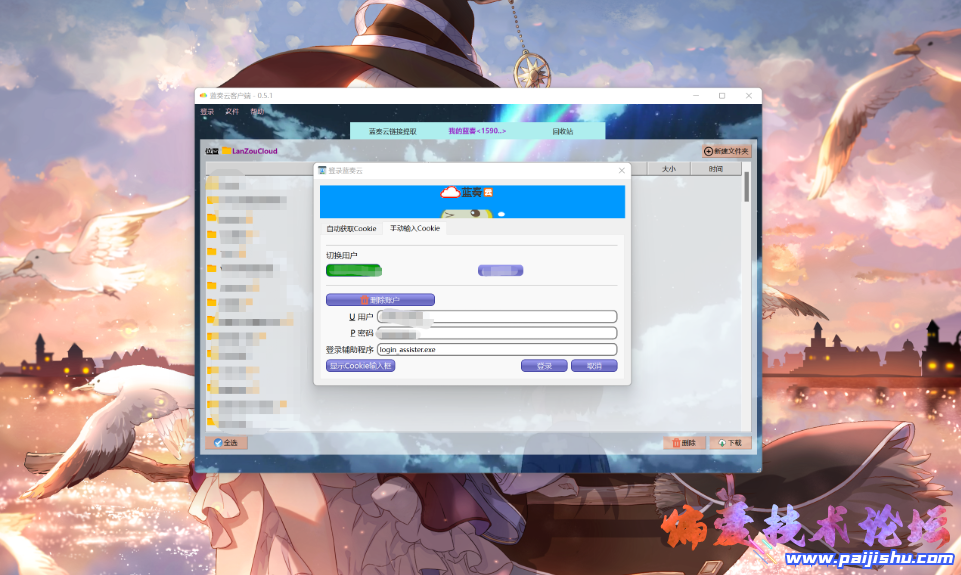Open the 登录 menu in menu bar
Image resolution: width=961 pixels, height=575 pixels.
[x=207, y=112]
